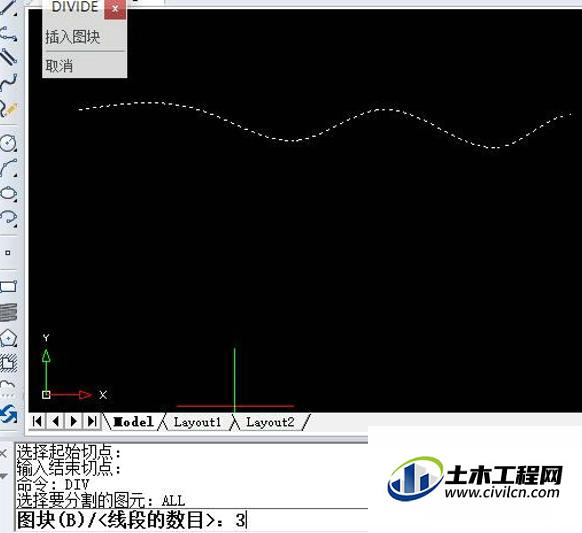Select the Polyline tool
This screenshot has height=533, width=582.
[x=8, y=33]
